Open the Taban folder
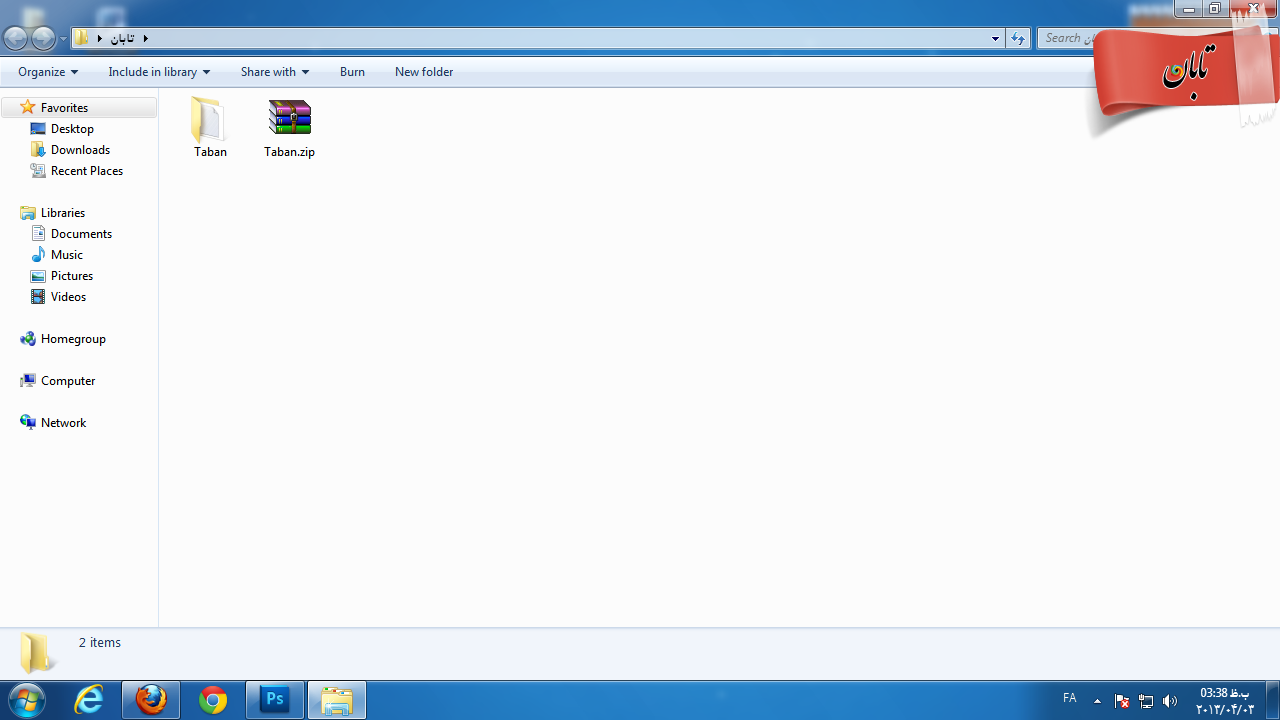1280x720 pixels. (x=210, y=127)
